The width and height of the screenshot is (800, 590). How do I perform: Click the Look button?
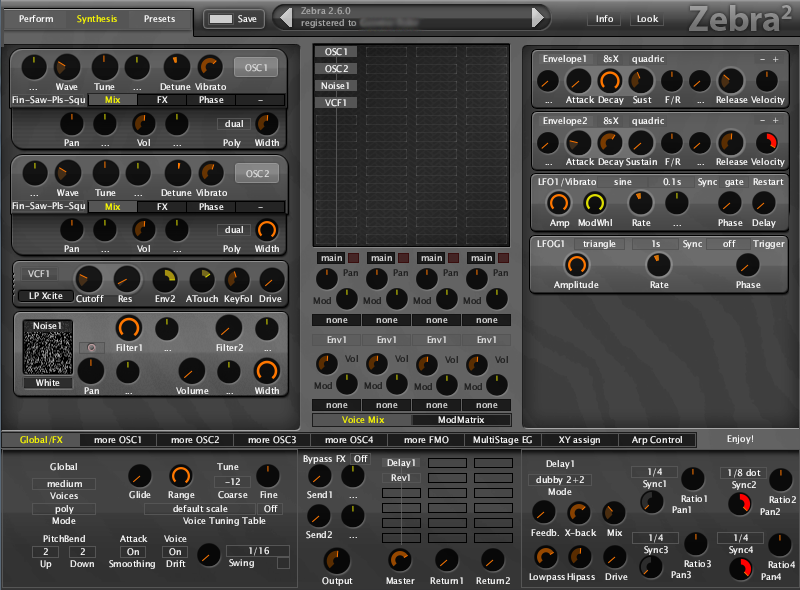pos(647,19)
